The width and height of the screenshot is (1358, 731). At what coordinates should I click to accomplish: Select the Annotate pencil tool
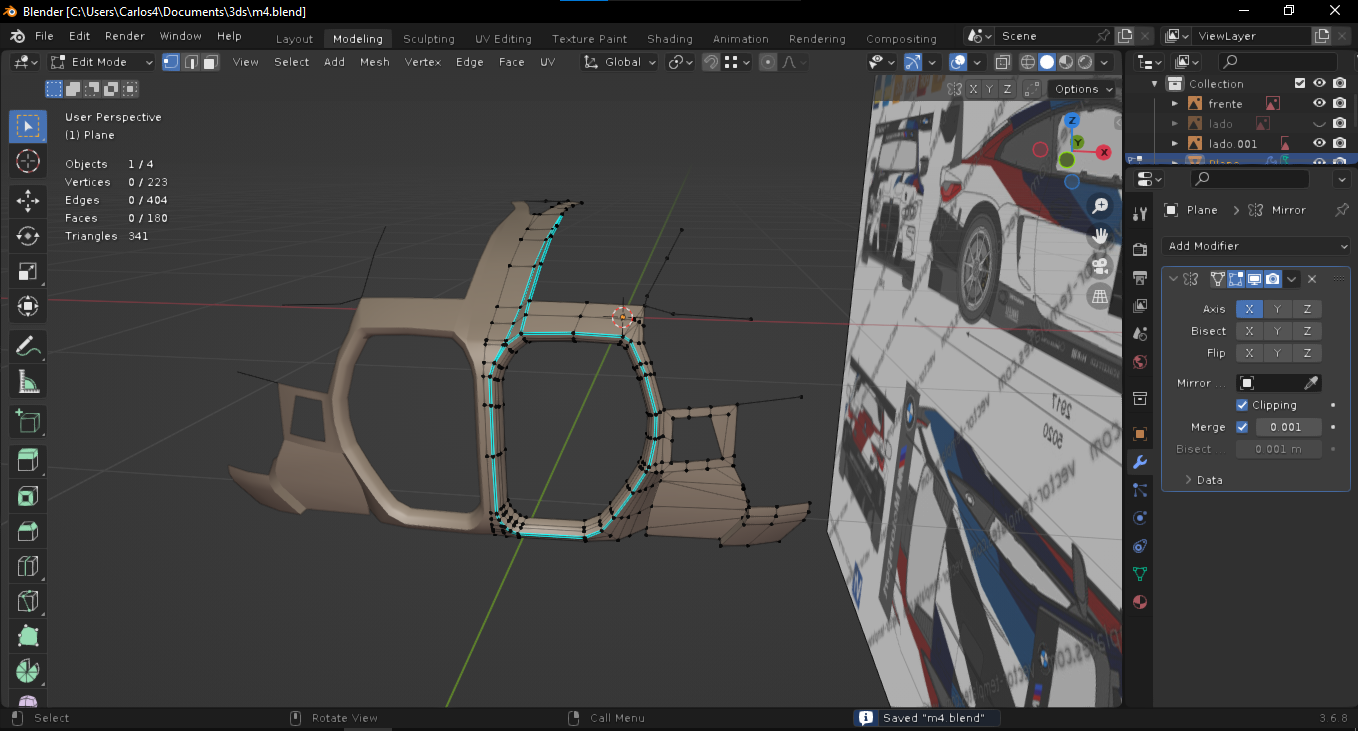(28, 347)
